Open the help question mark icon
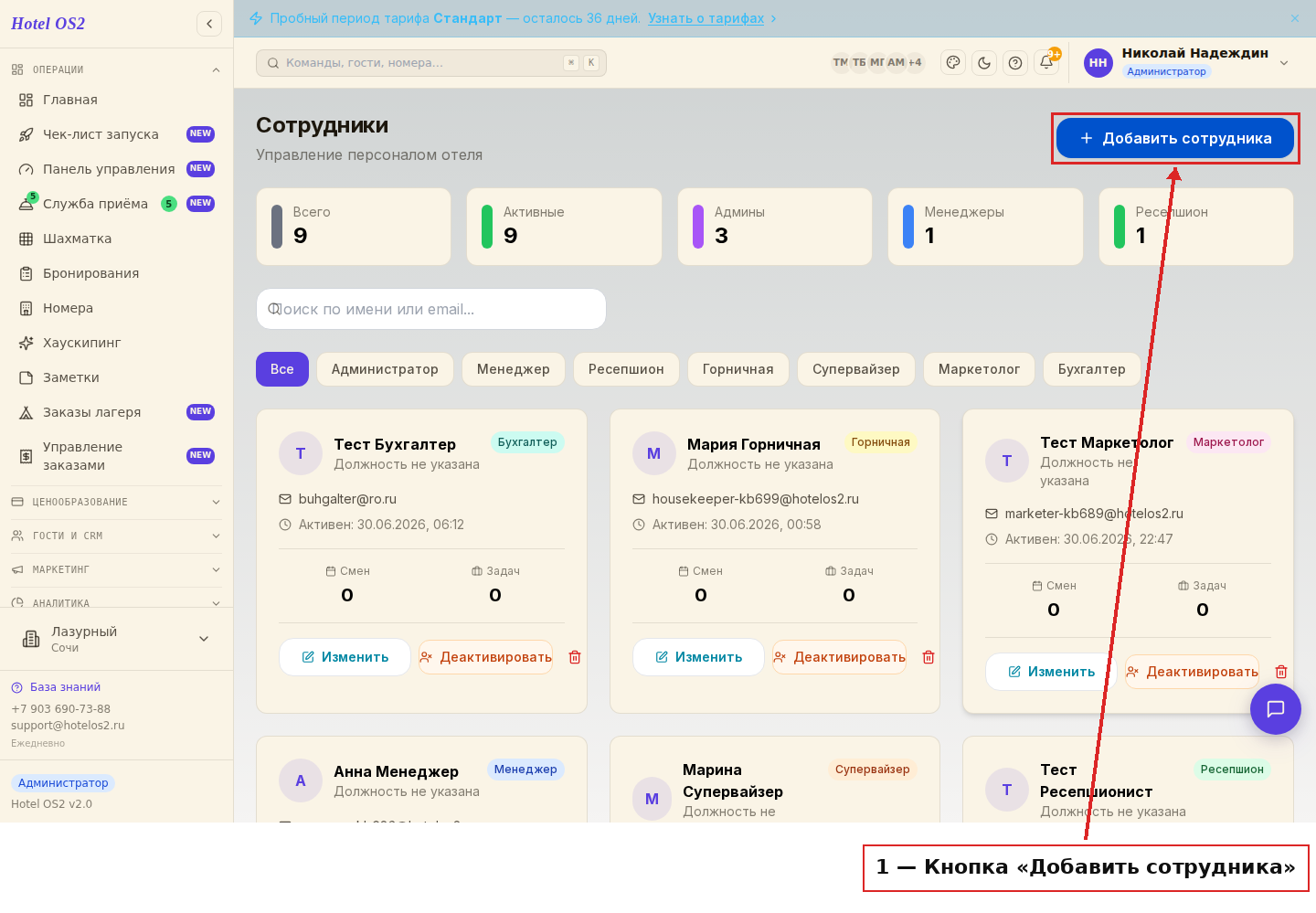Screen dimensions: 1316x913 (x=1015, y=63)
